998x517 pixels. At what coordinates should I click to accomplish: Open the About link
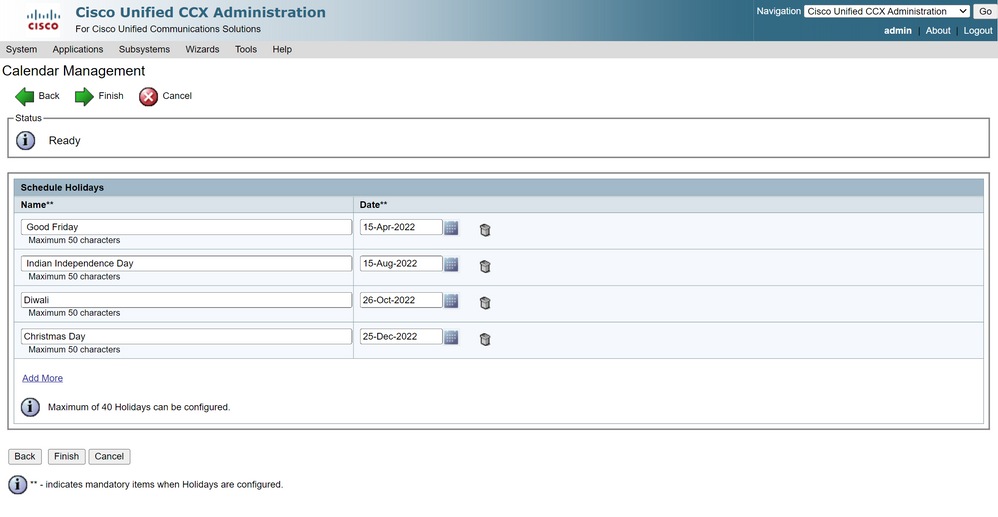tap(938, 31)
